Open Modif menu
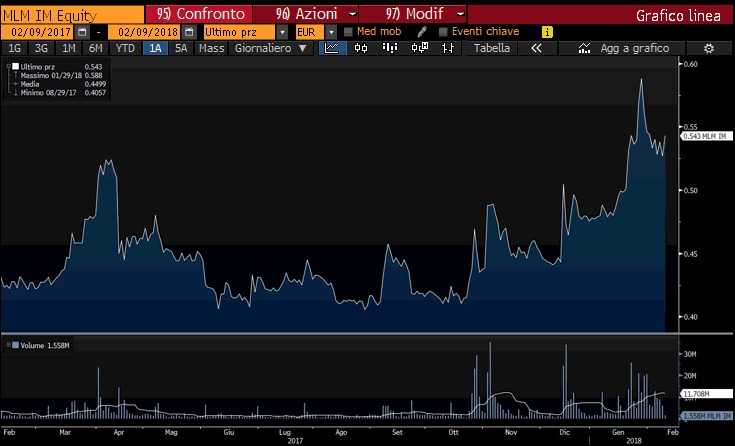Screen dimensions: 735x446 414,14
